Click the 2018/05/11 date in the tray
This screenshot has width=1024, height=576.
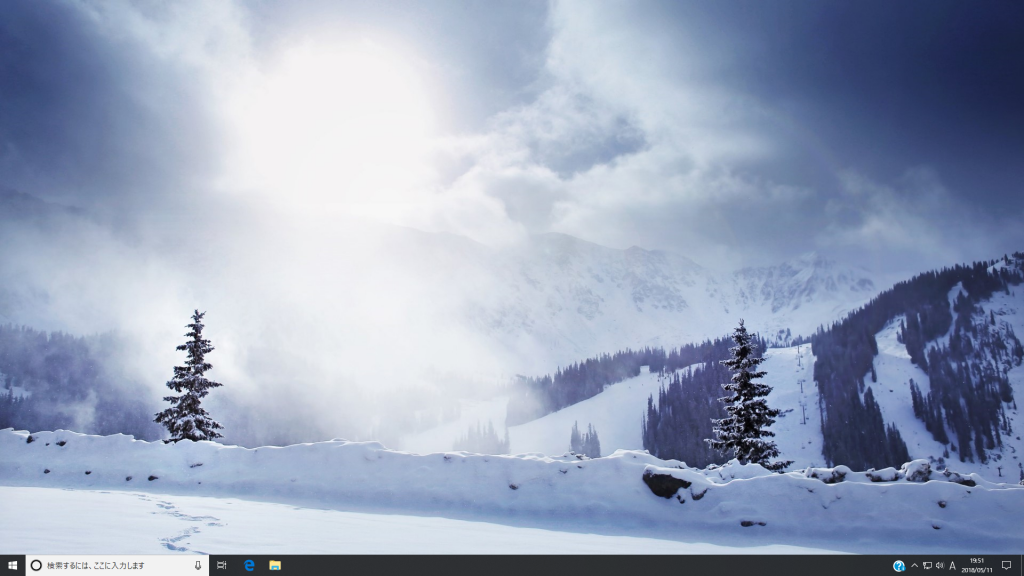(x=976, y=570)
